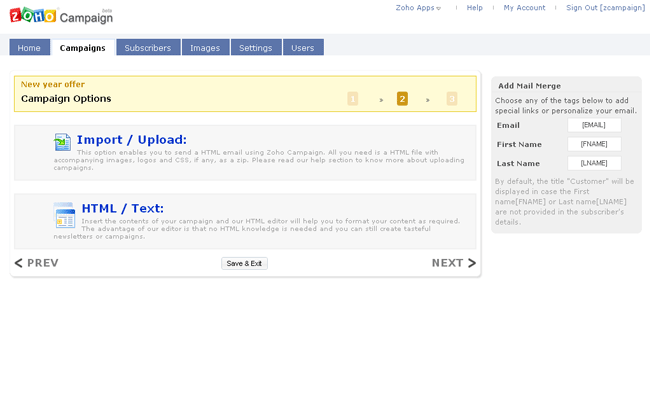Click the [EMAIL] merge tag field
This screenshot has height=411, width=650.
[594, 125]
